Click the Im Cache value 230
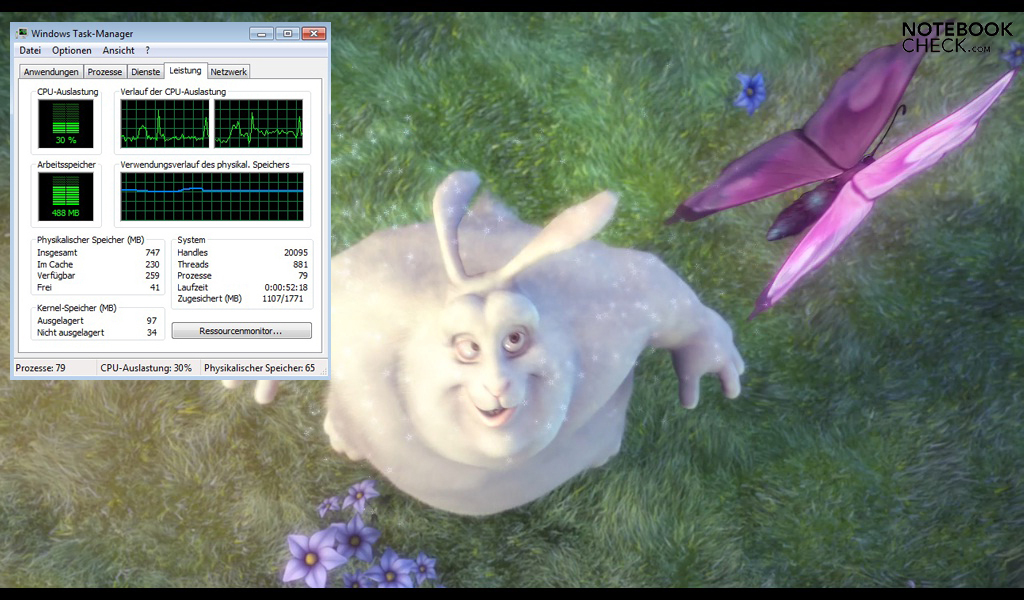 [x=152, y=264]
